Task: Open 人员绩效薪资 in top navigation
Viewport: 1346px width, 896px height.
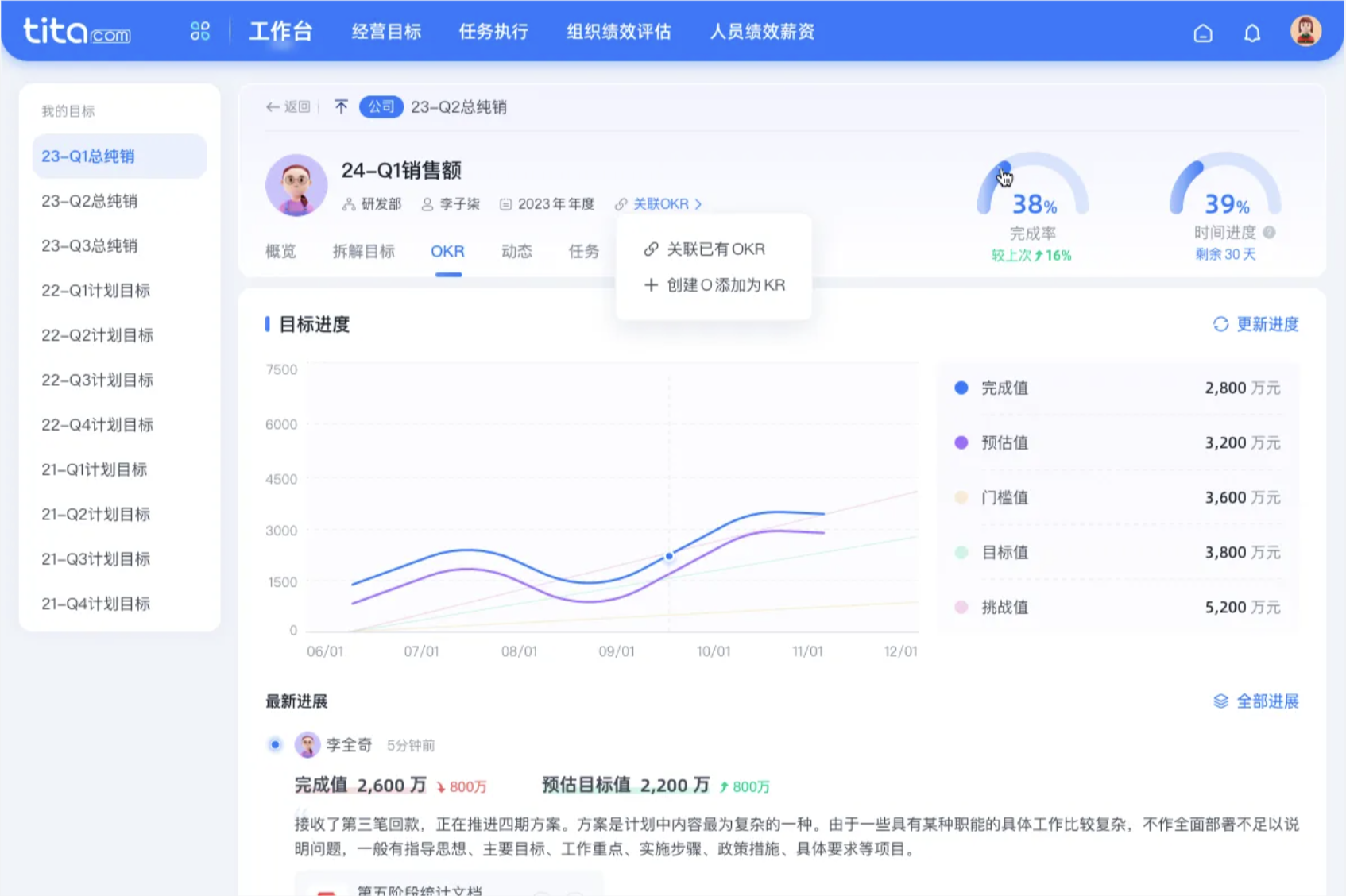Action: pyautogui.click(x=762, y=31)
